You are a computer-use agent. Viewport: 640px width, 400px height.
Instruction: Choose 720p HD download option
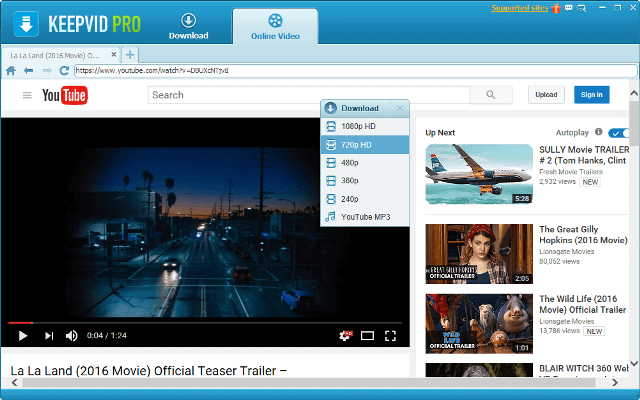coord(365,145)
